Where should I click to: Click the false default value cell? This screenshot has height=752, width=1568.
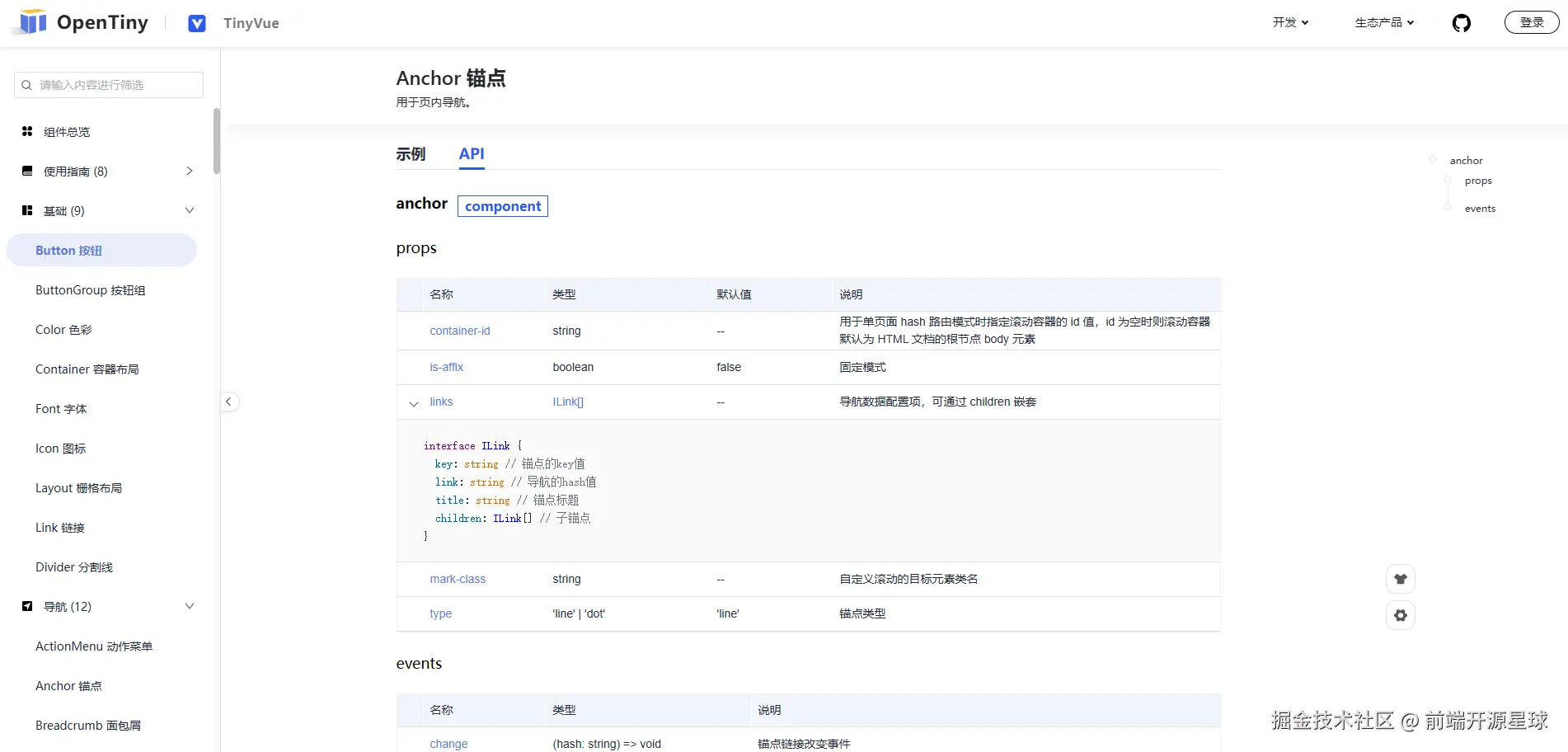[x=729, y=367]
